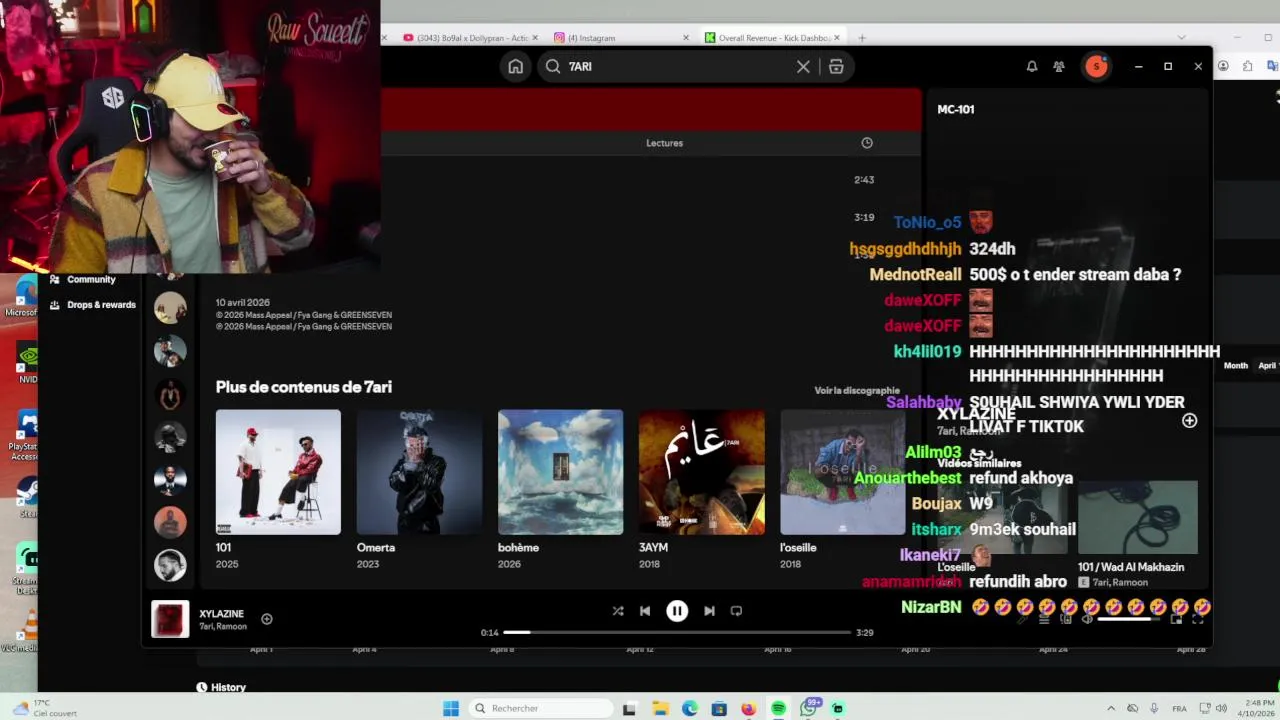This screenshot has height=720, width=1280.
Task: Sort by duration clock icon
Action: [x=867, y=143]
